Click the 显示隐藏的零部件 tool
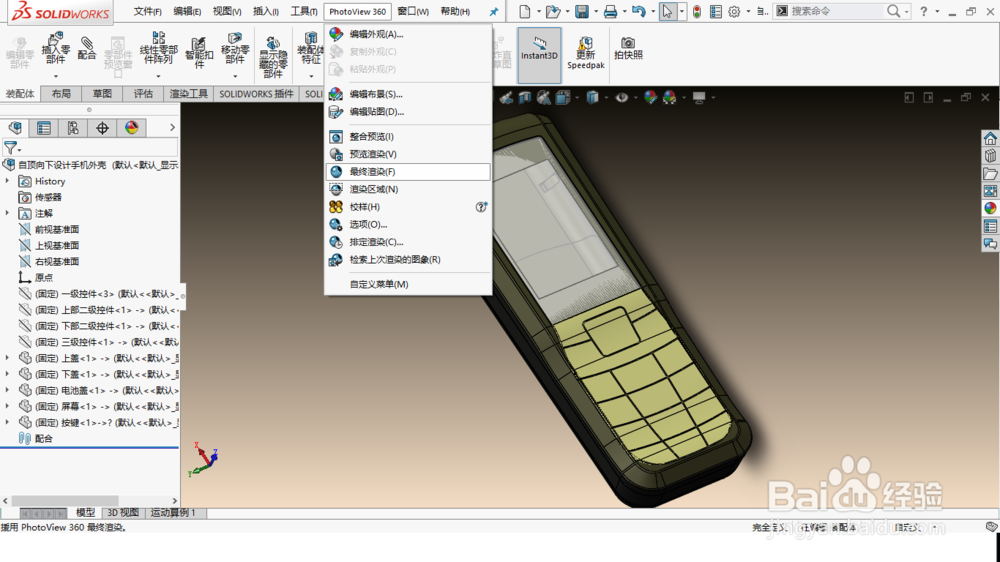Screen dimensions: 1000x562 click(x=273, y=57)
